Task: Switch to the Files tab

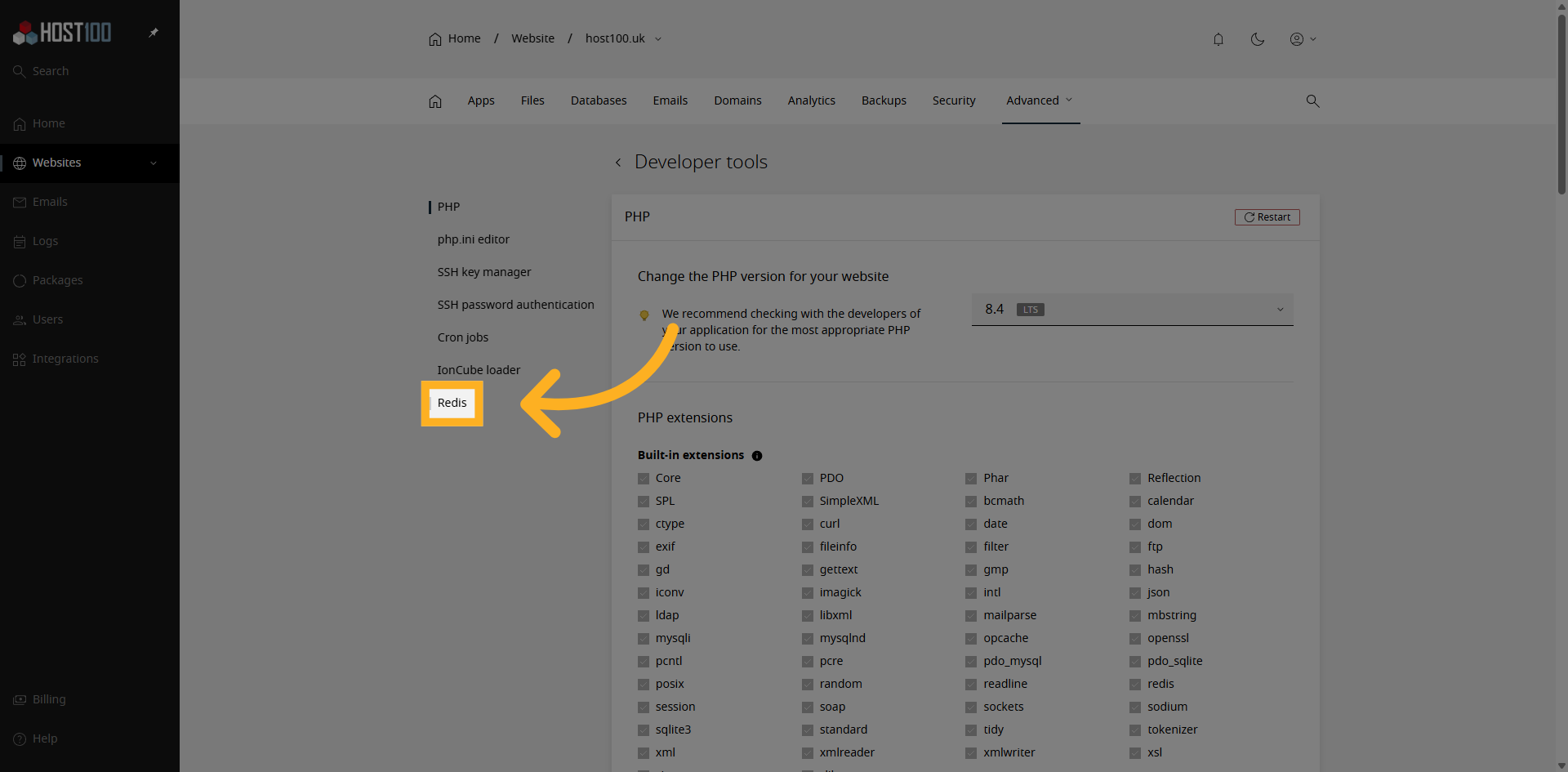Action: (x=532, y=100)
